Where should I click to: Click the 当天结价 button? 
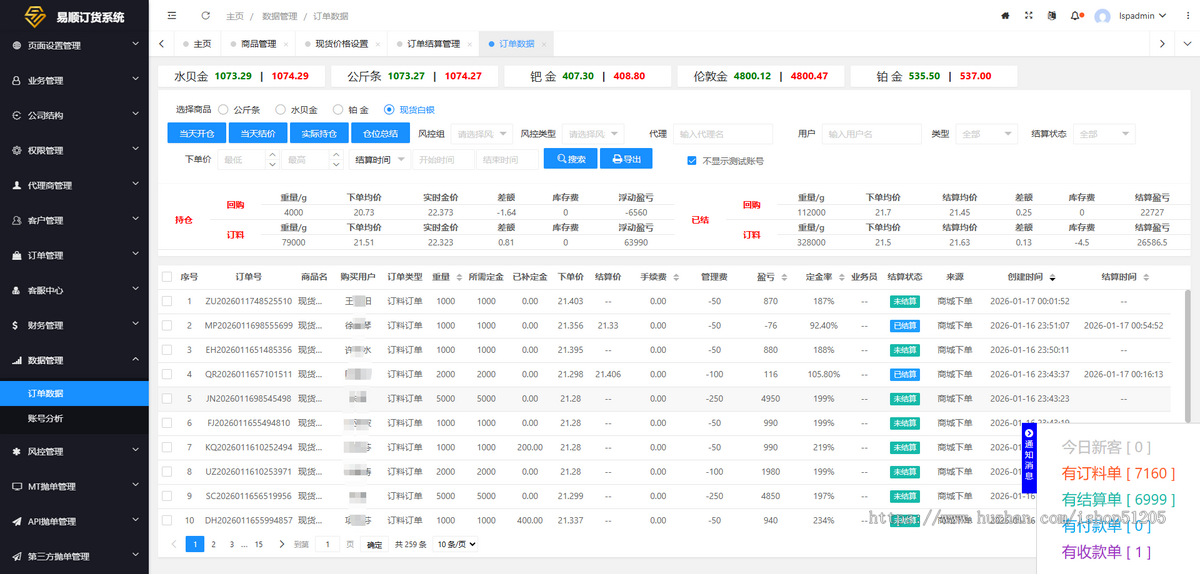(258, 133)
